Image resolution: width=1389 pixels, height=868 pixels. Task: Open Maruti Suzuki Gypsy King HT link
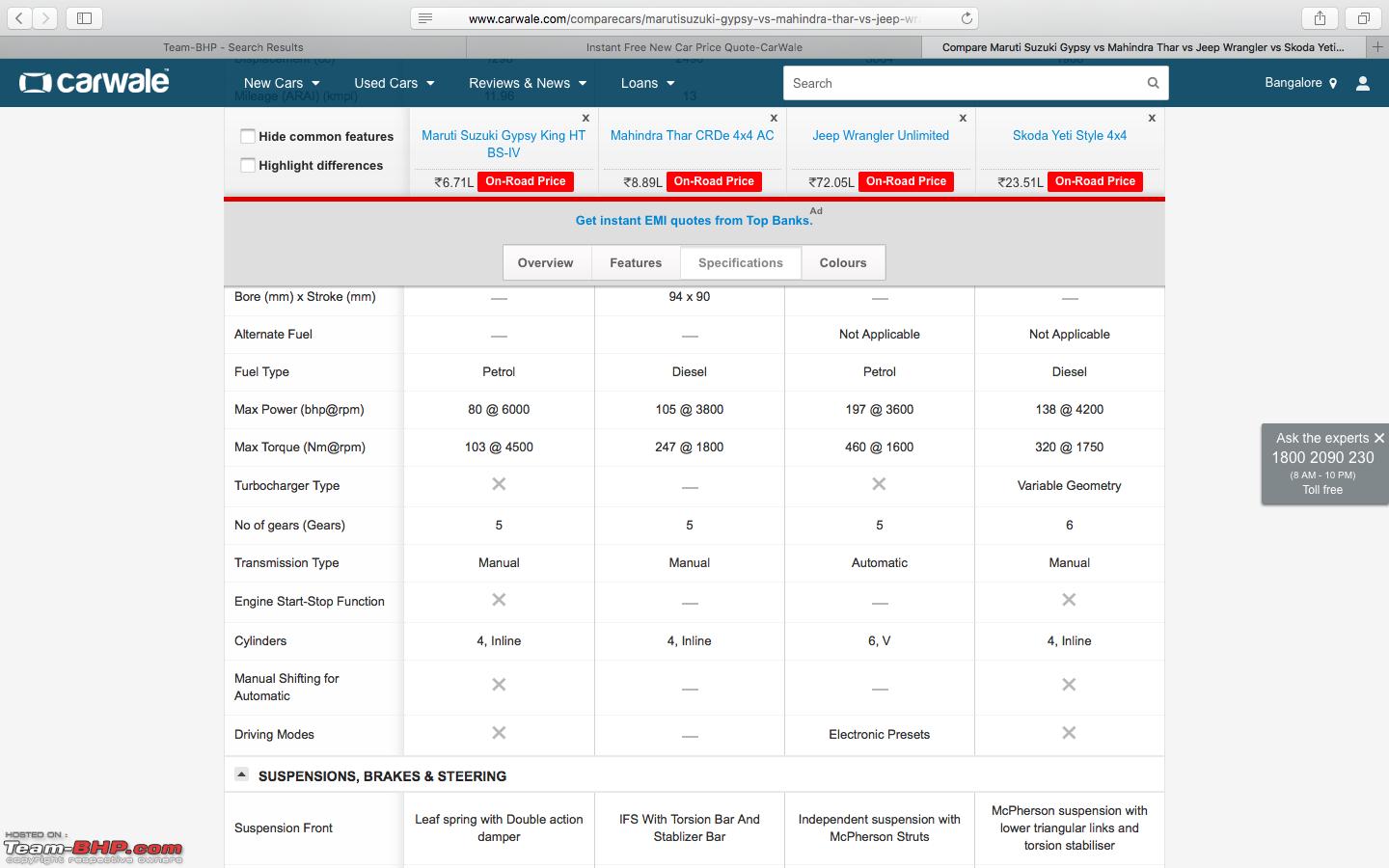tap(504, 144)
